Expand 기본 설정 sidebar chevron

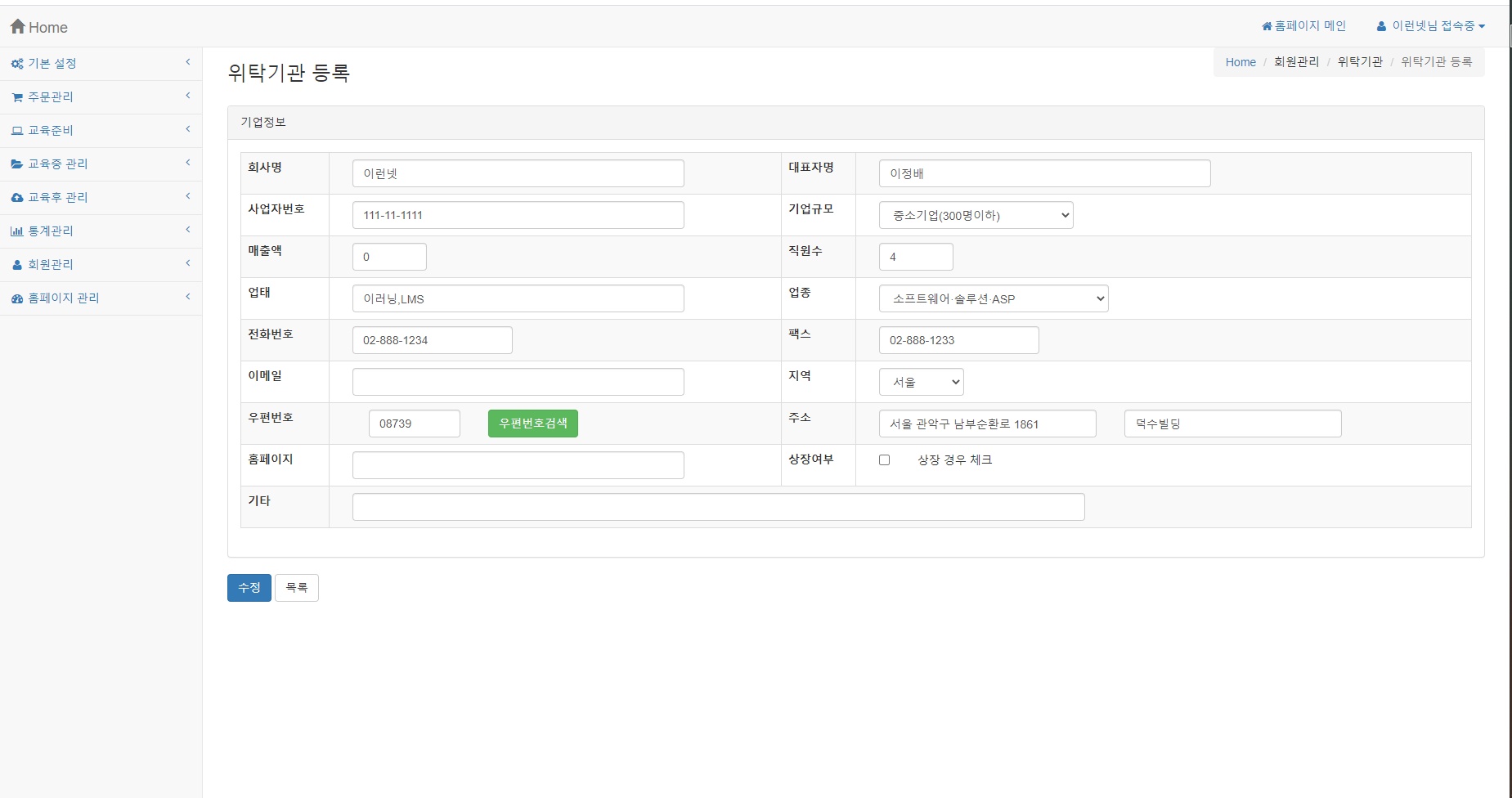click(x=188, y=62)
